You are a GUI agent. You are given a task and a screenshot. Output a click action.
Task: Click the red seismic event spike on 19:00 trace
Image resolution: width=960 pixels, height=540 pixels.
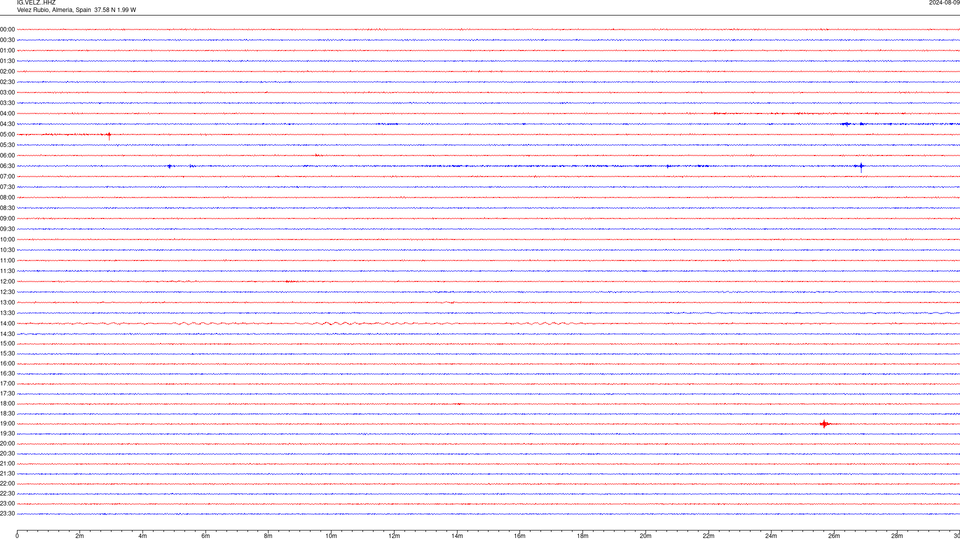point(825,424)
